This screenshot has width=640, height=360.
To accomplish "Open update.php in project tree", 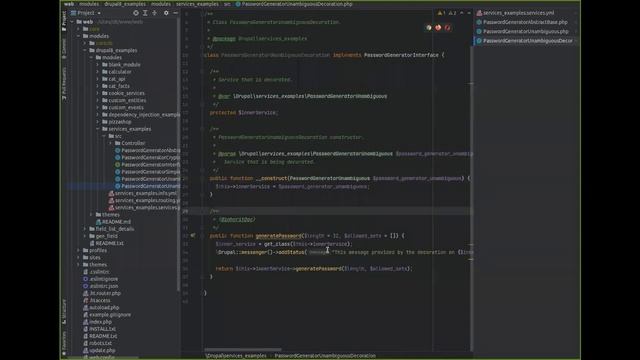I will (99, 351).
